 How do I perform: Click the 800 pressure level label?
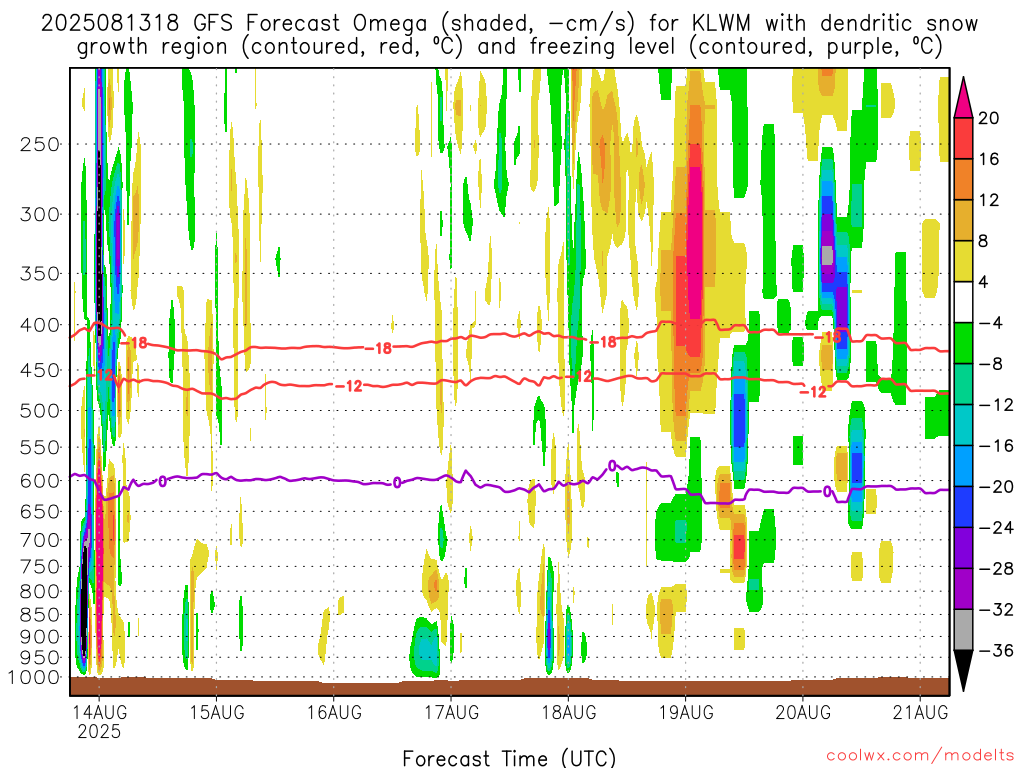[40, 592]
